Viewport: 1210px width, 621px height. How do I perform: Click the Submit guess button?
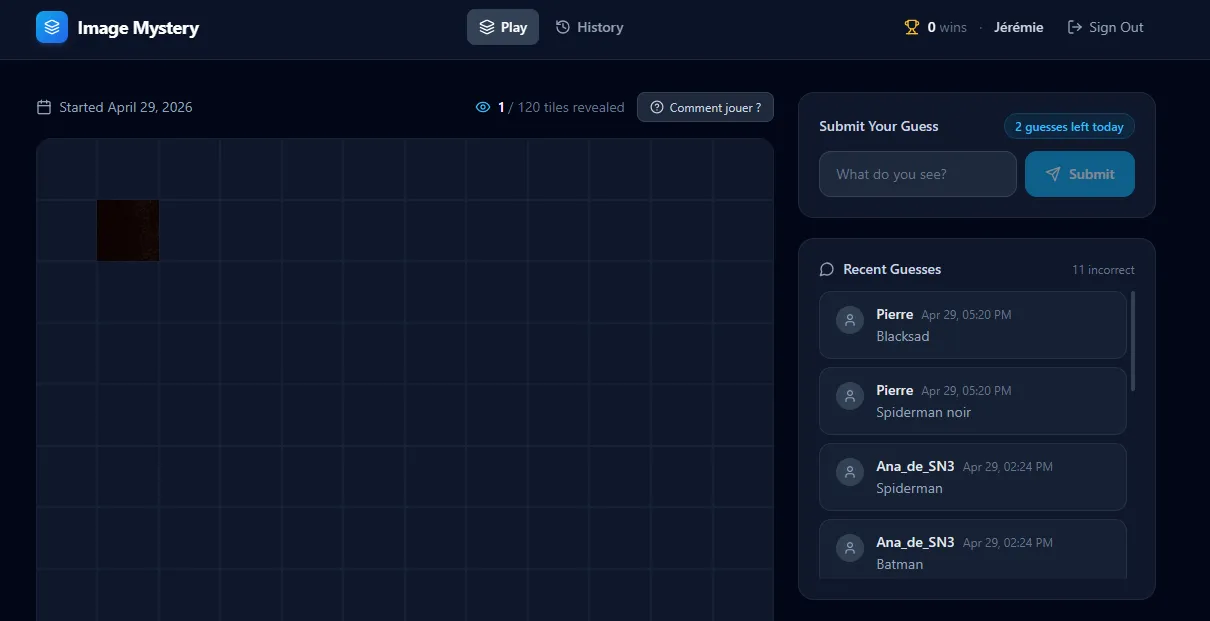click(x=1080, y=174)
